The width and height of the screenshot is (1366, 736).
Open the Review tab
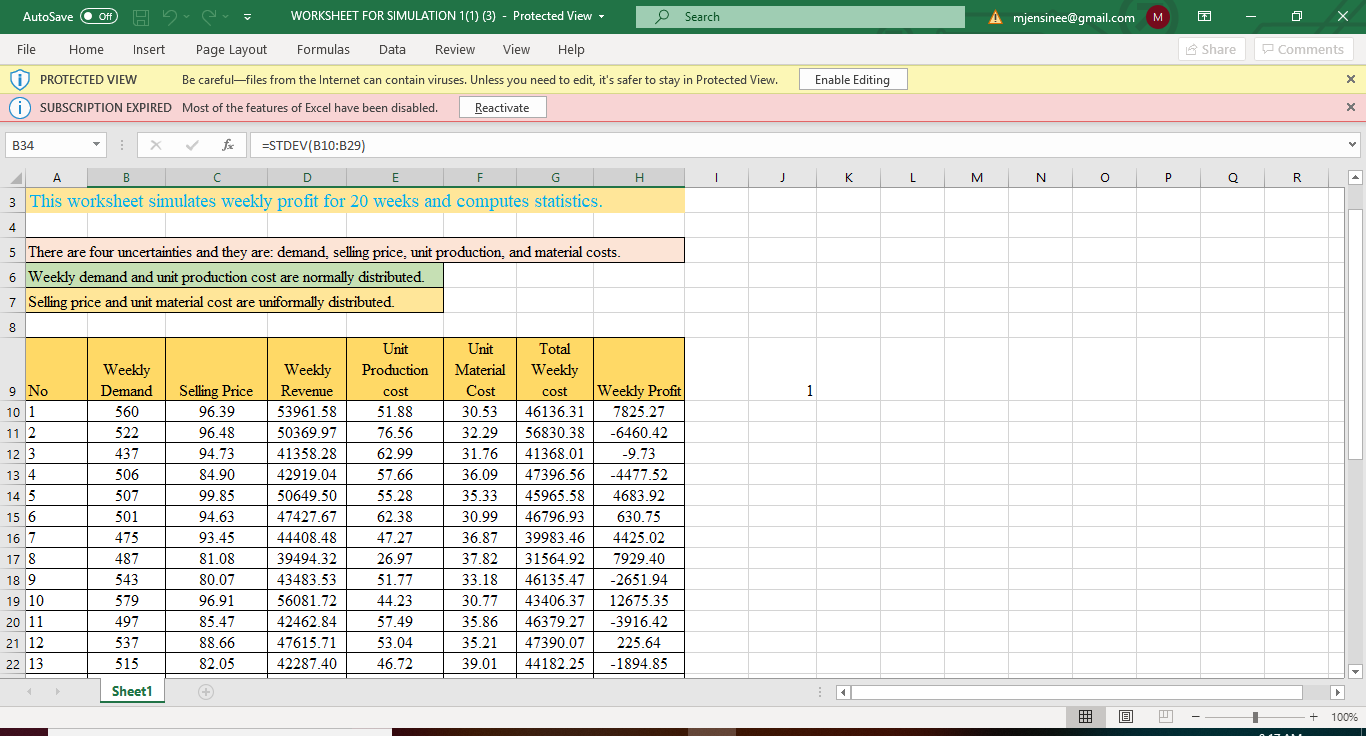click(x=455, y=49)
